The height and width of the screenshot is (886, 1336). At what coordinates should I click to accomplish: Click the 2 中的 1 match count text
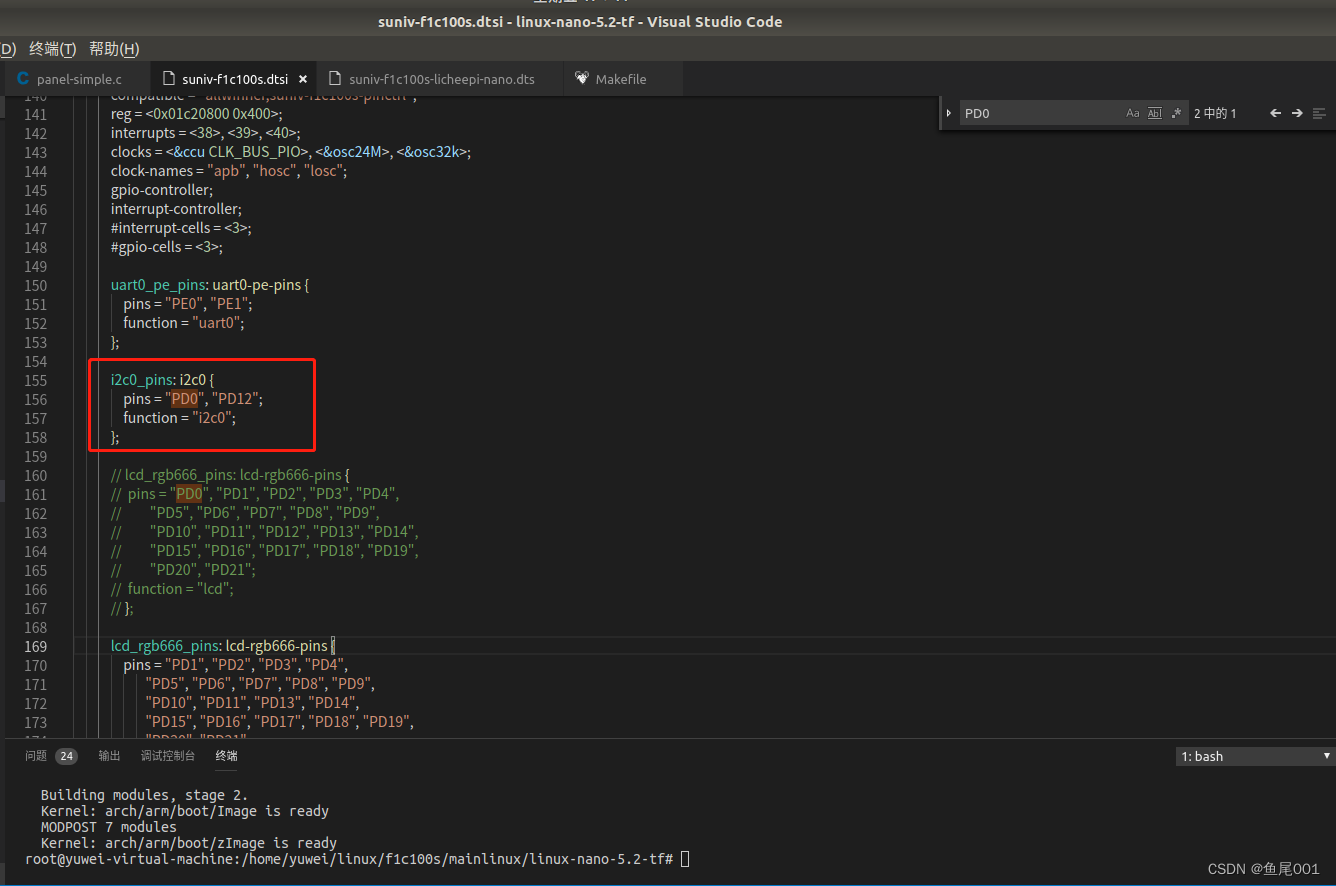point(1215,113)
